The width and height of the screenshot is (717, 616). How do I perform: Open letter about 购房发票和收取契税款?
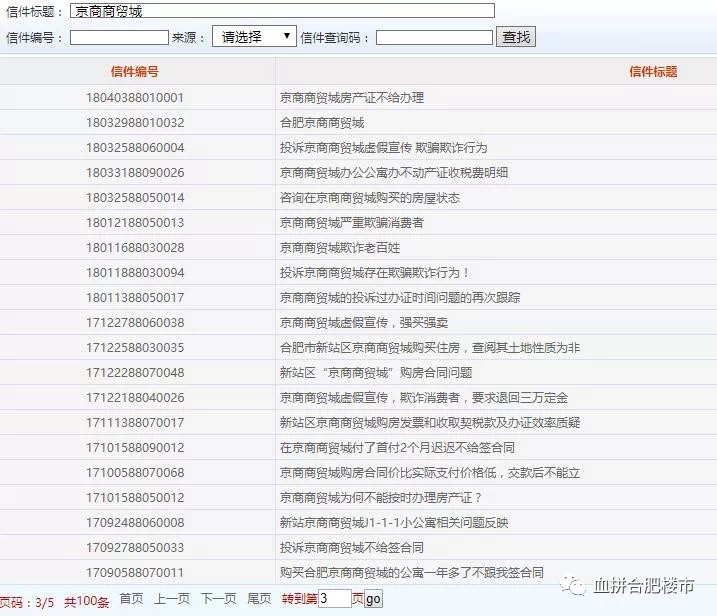pyautogui.click(x=430, y=423)
